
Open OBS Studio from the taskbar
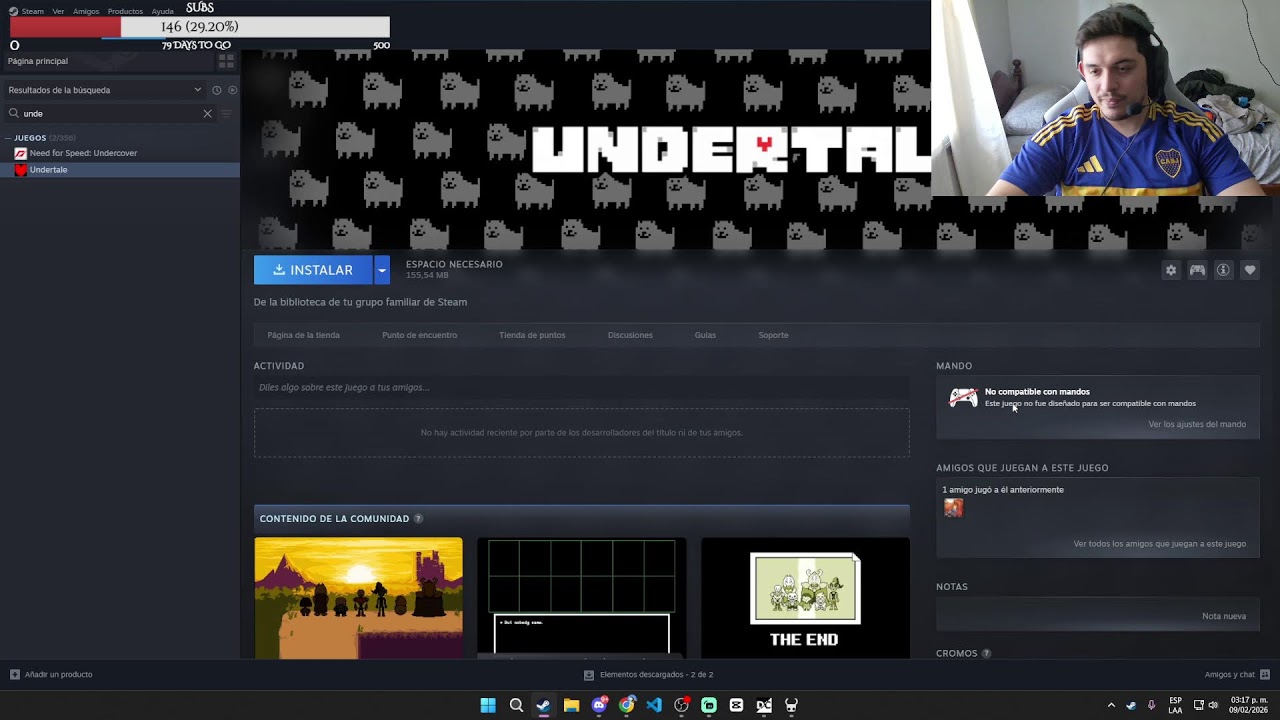(681, 705)
